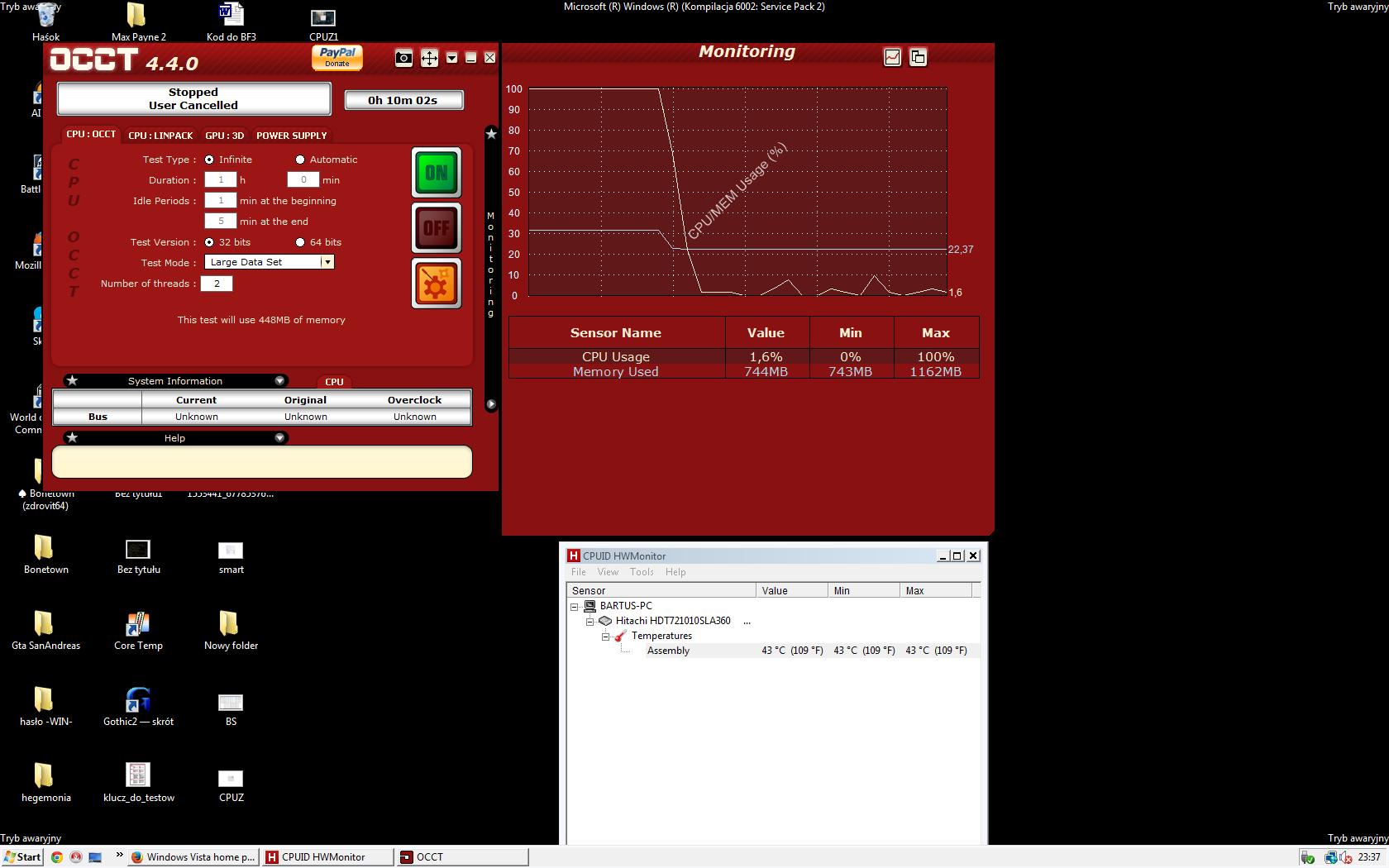Select the CPU tab under System Information
The height and width of the screenshot is (868, 1389).
pos(334,382)
